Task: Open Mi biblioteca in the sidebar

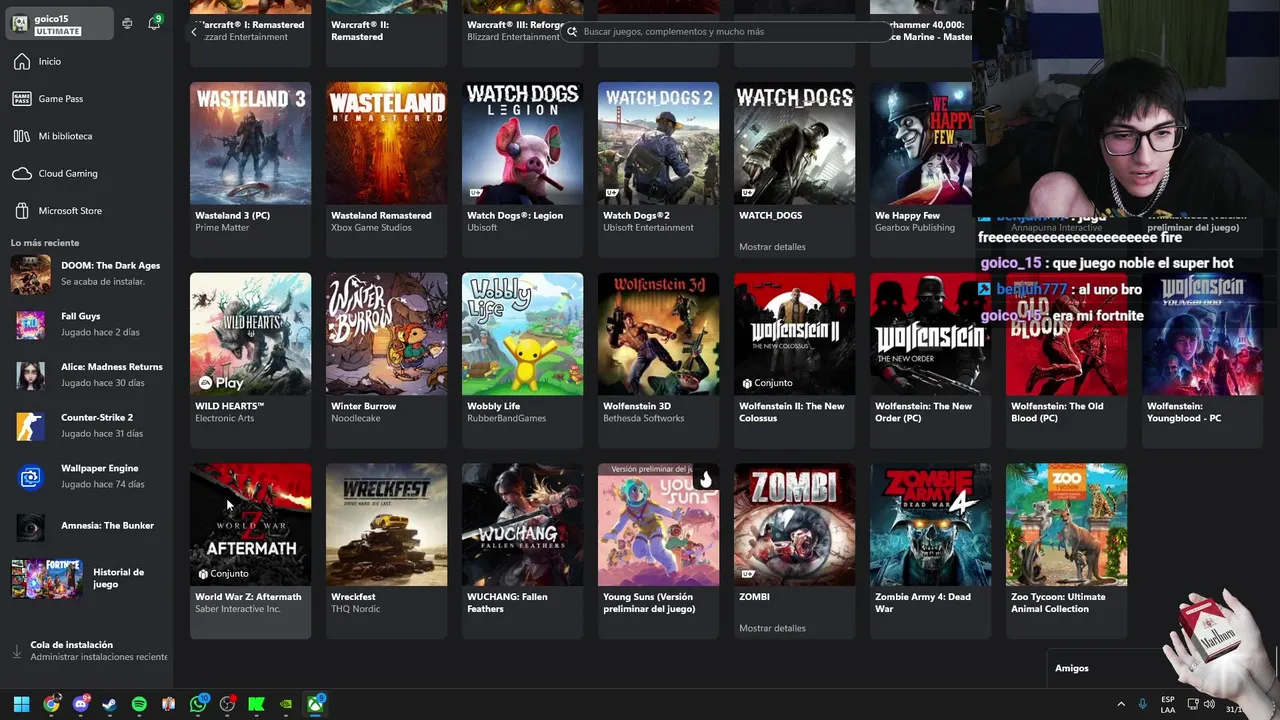Action: [x=87, y=136]
